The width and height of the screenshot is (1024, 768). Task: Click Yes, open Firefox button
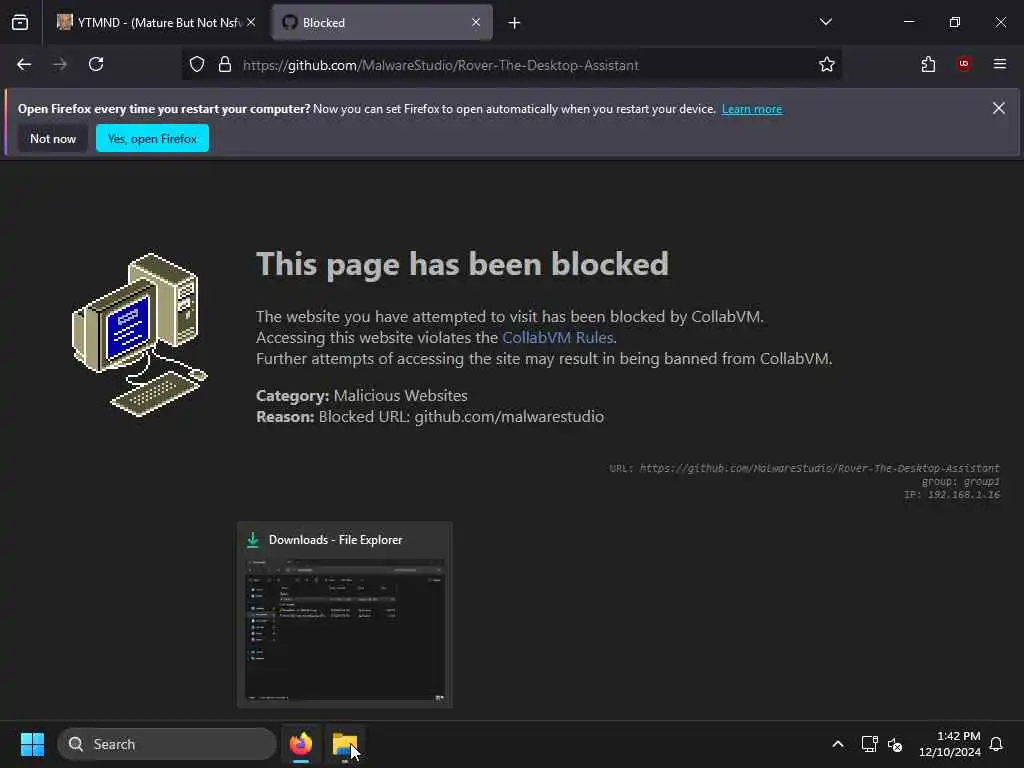pyautogui.click(x=152, y=138)
